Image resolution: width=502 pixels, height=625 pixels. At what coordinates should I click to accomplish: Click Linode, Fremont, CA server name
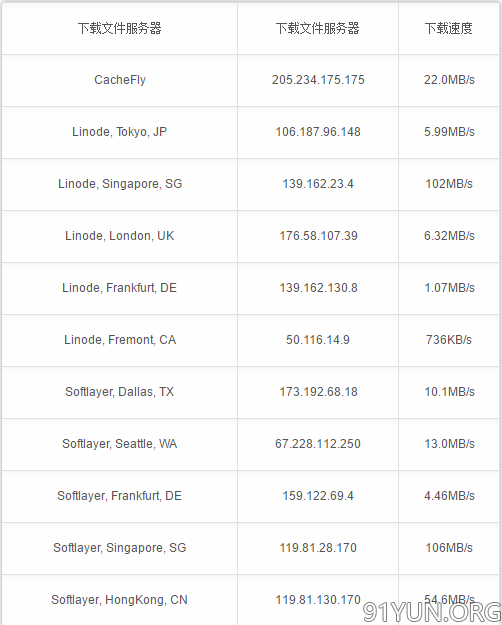click(120, 340)
